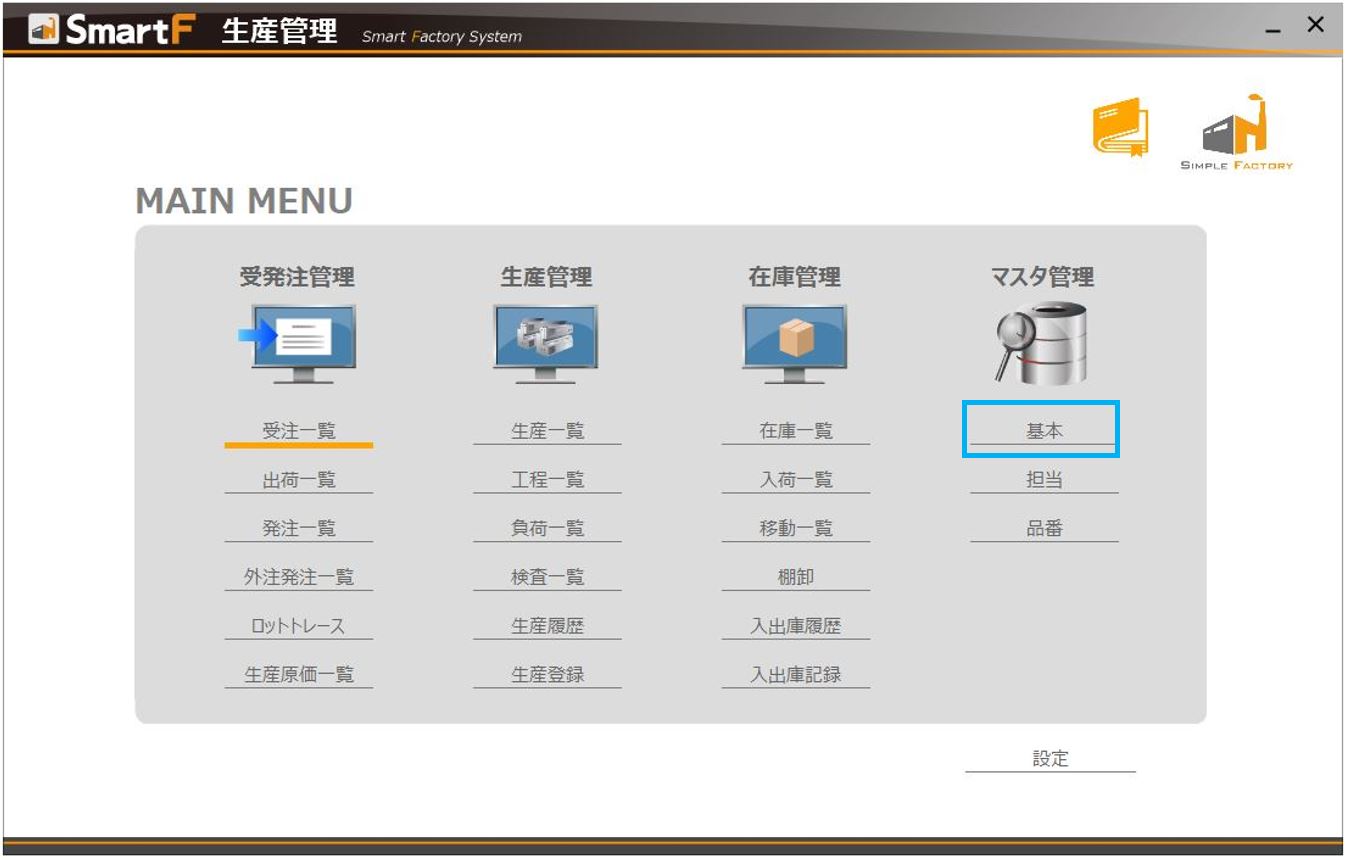1348x860 pixels.
Task: Open 在庫一覧 inventory list
Action: (796, 431)
